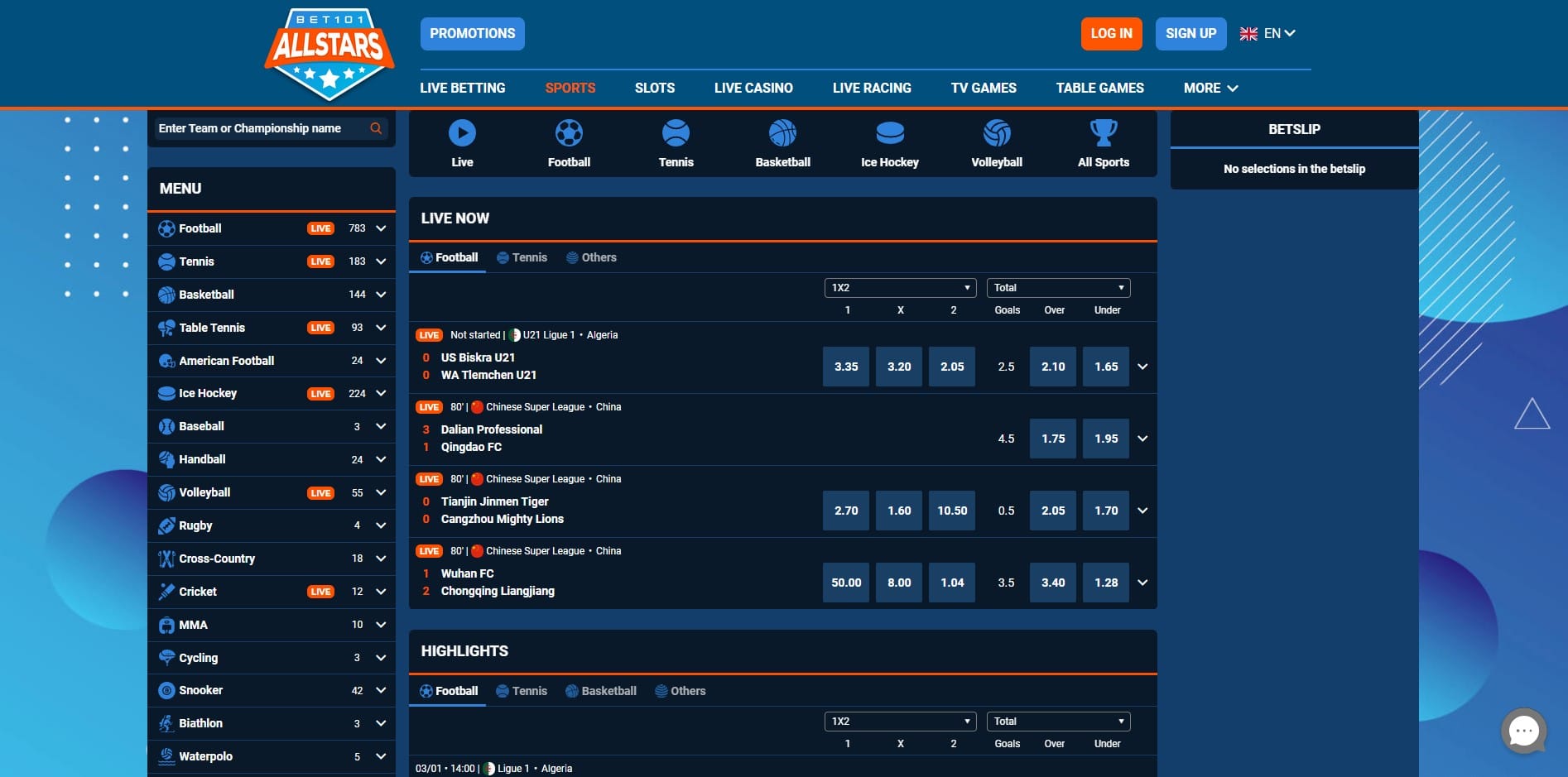Image resolution: width=1568 pixels, height=777 pixels.
Task: Open Tennis from the top sports icons
Action: 676,133
